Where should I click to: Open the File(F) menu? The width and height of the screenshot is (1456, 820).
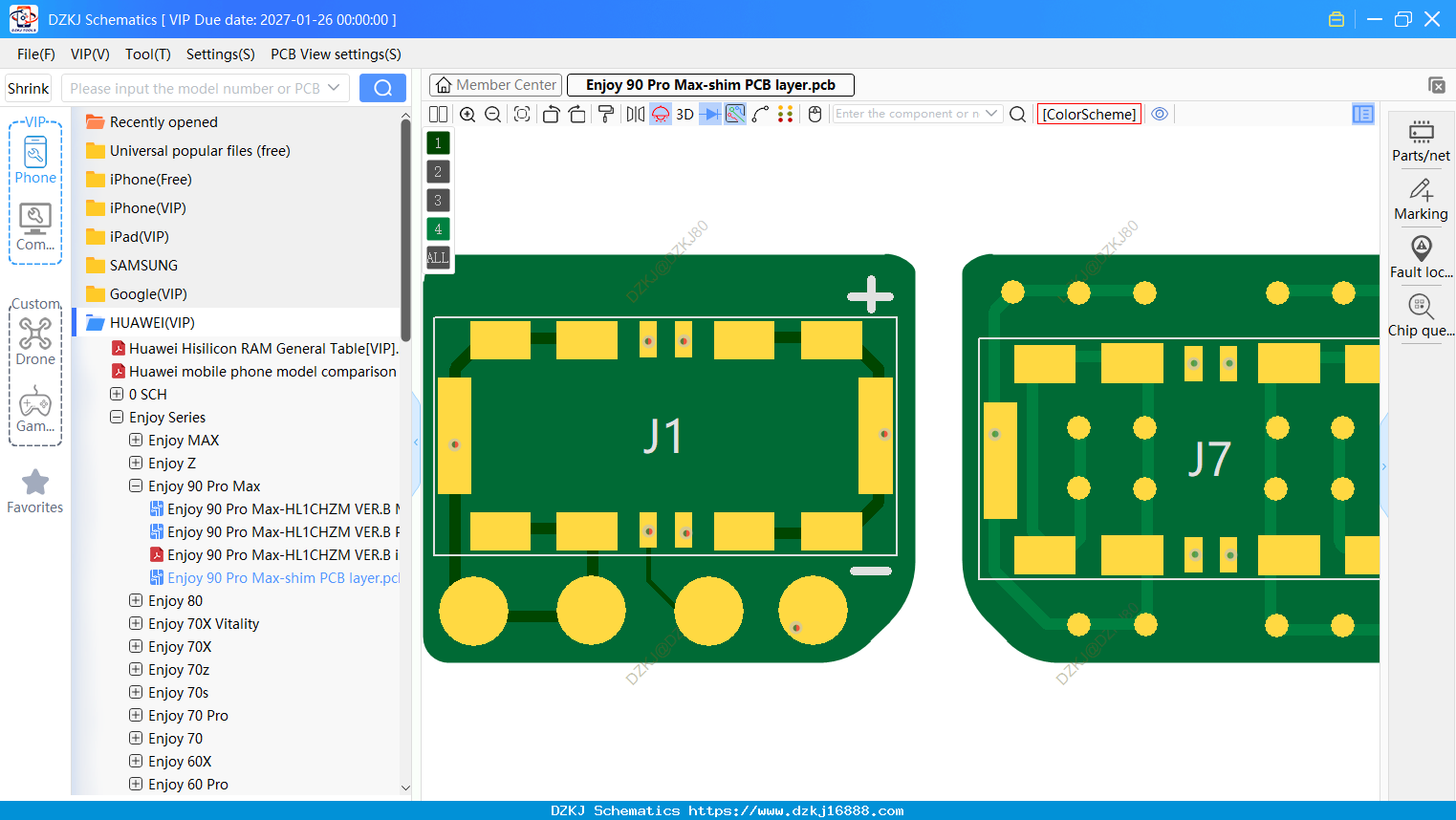click(36, 54)
